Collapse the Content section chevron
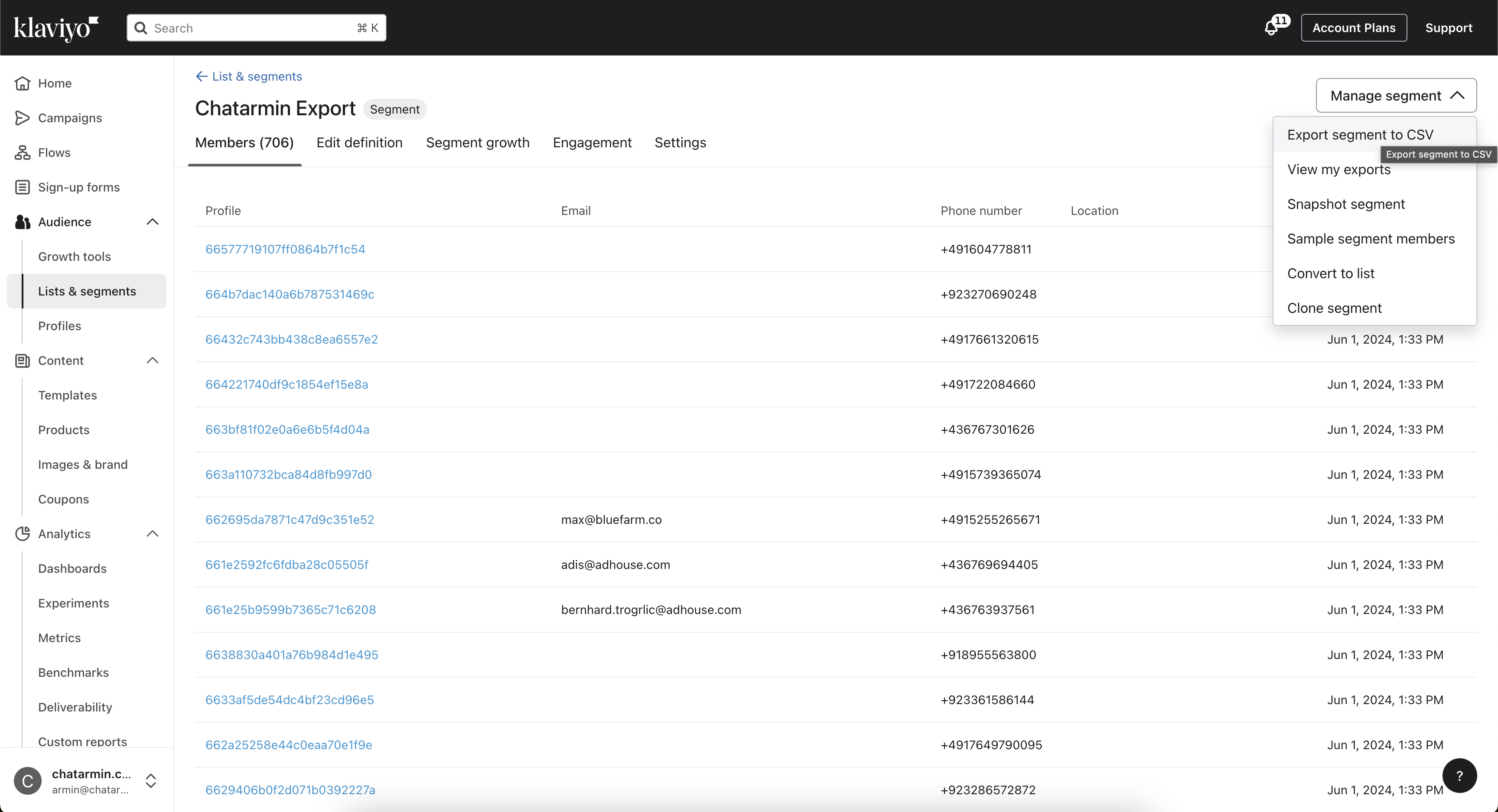The height and width of the screenshot is (812, 1498). click(x=153, y=361)
